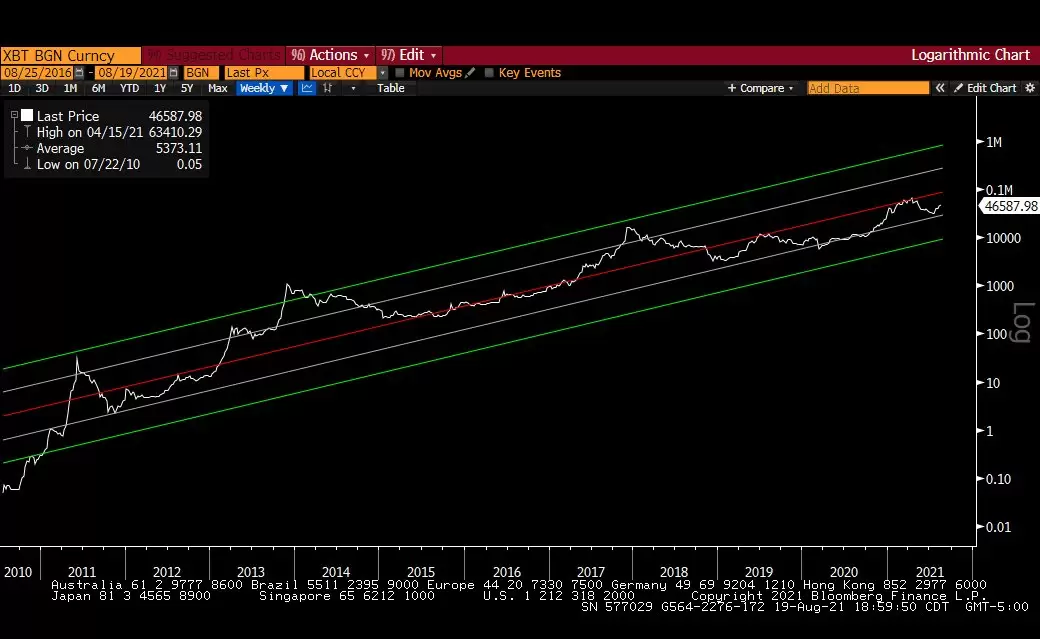Toggle the Key Events checkbox

coord(489,73)
